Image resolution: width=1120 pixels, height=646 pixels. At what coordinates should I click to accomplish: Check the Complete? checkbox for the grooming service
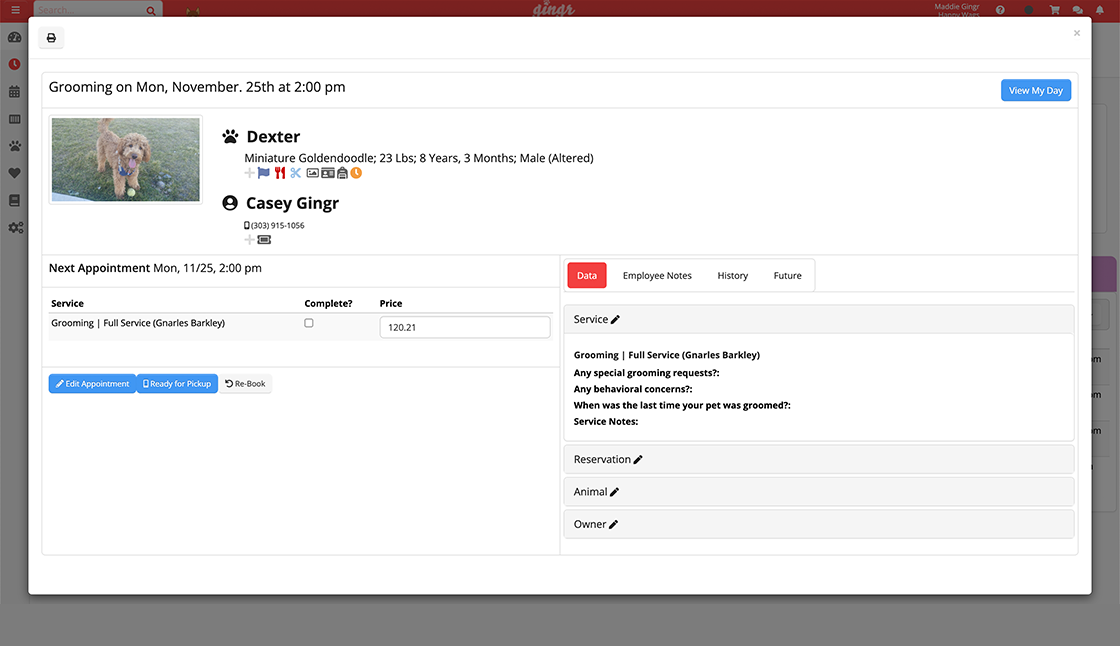[x=308, y=322]
